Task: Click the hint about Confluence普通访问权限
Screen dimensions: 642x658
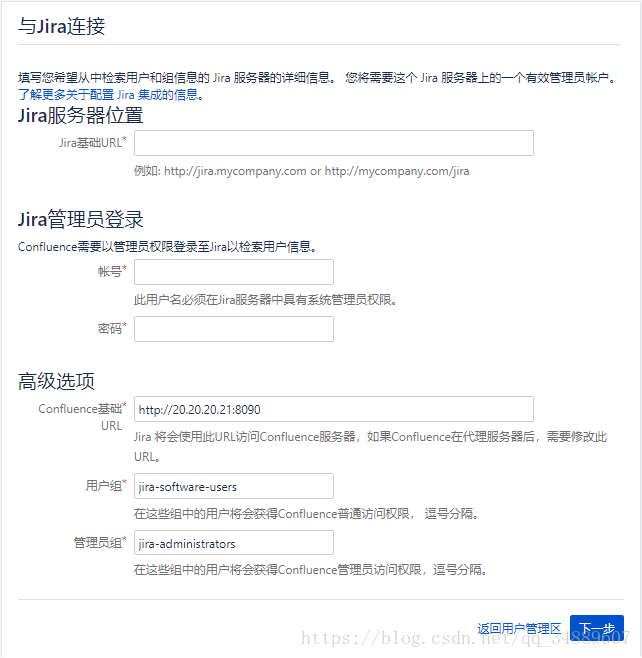Action: point(306,514)
